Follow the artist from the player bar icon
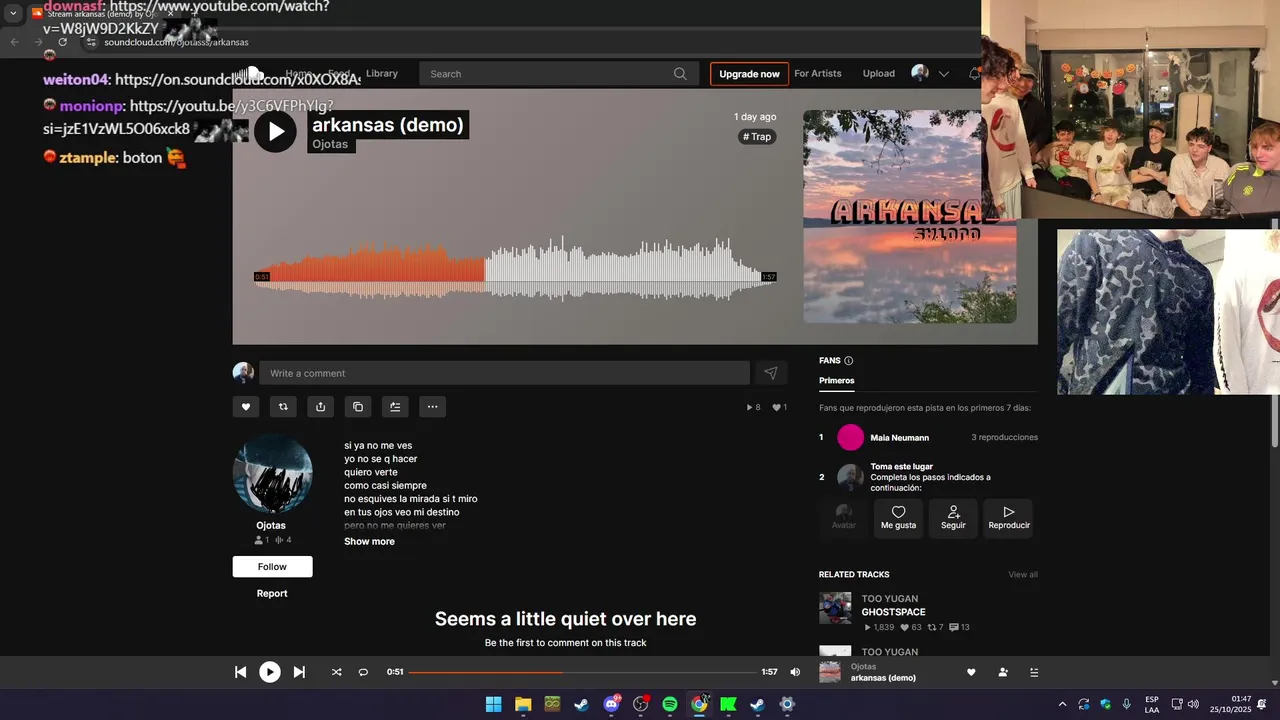The height and width of the screenshot is (720, 1280). point(1003,672)
